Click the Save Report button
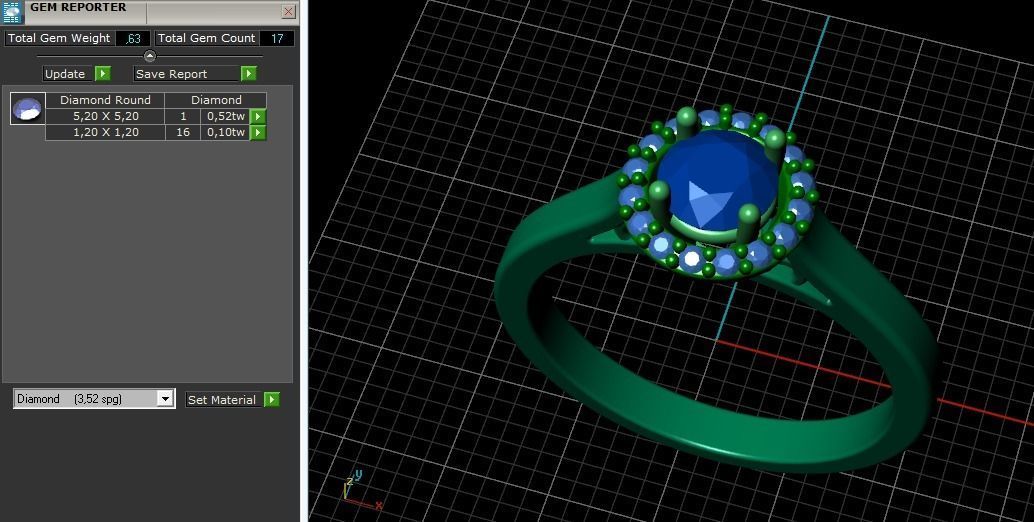Viewport: 1034px width, 522px height. (186, 74)
